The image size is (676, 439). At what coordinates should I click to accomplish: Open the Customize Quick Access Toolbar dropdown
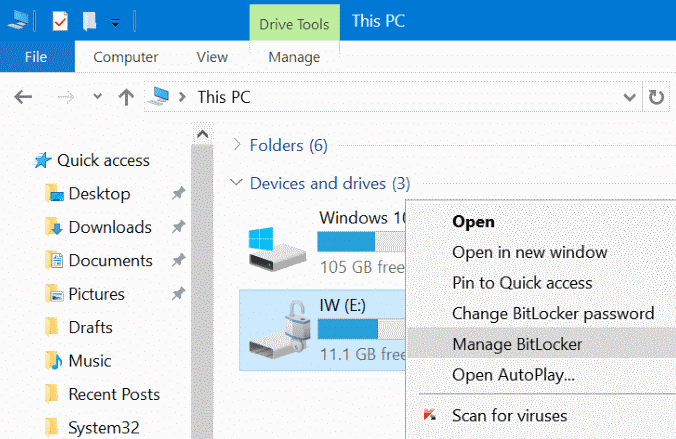click(115, 23)
